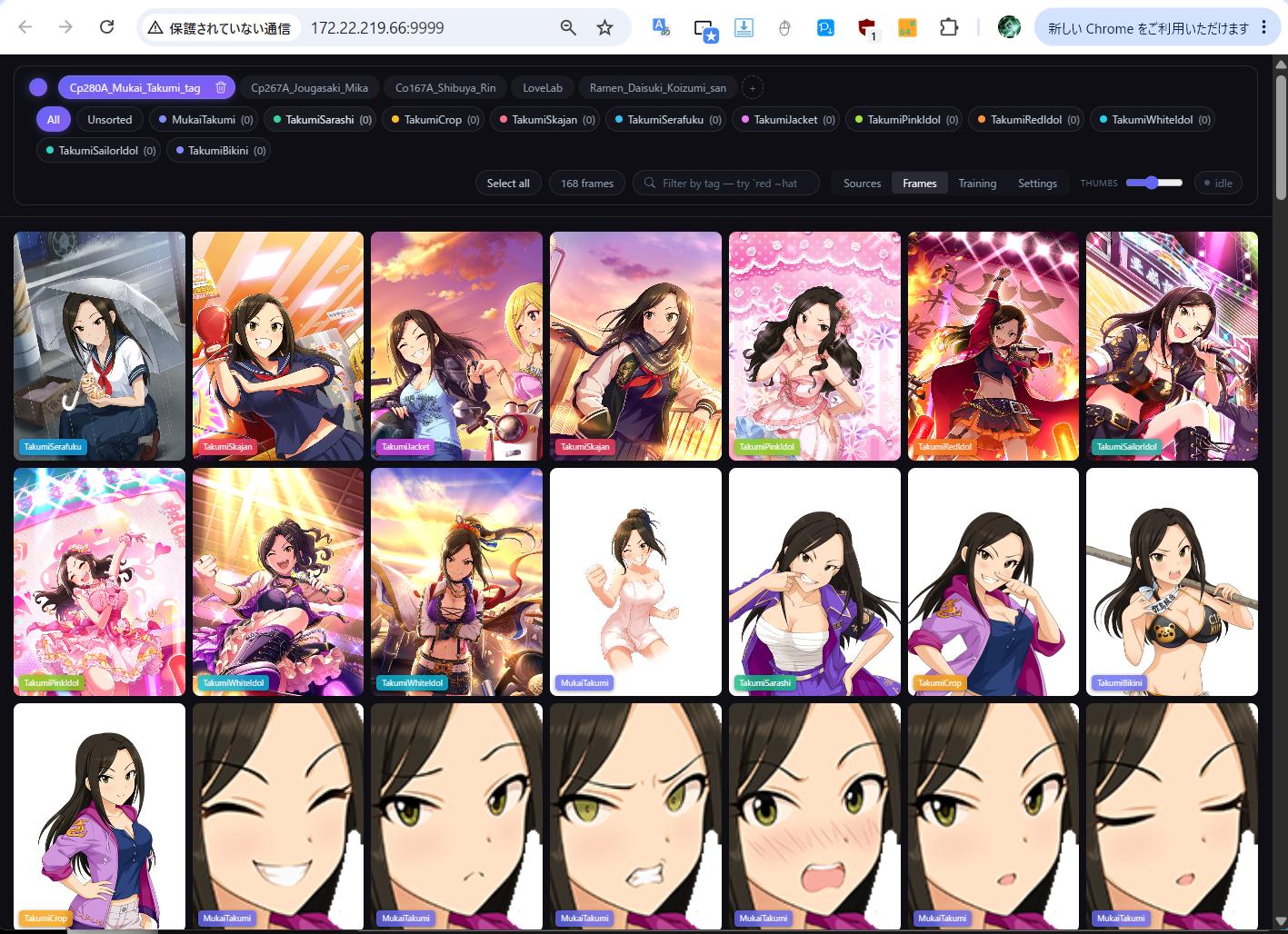Open the Chrome three-dot menu
This screenshot has height=934, width=1288.
(1264, 28)
